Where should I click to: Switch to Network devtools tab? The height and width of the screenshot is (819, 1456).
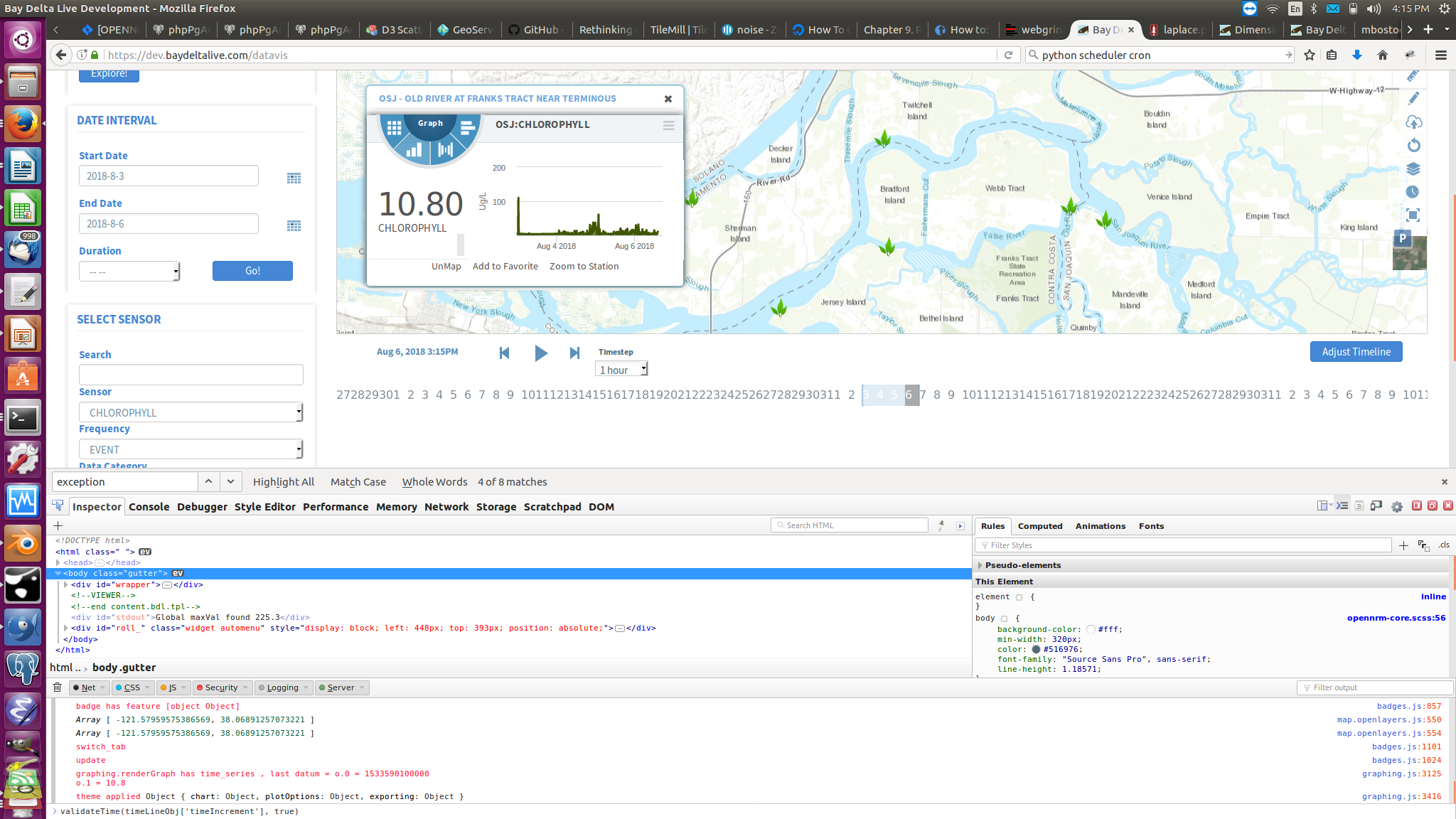(x=446, y=507)
